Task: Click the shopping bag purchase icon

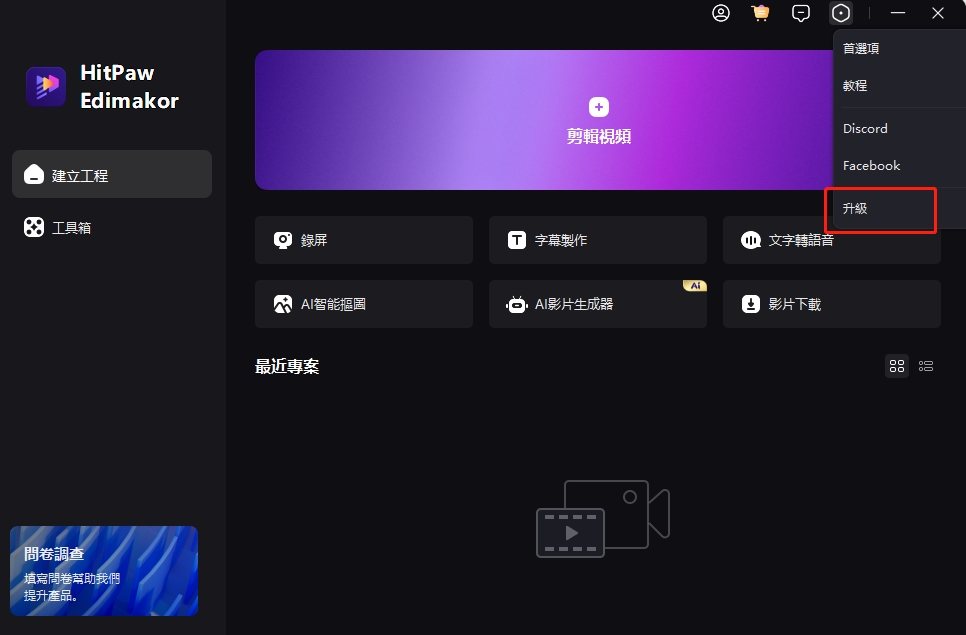Action: click(760, 13)
